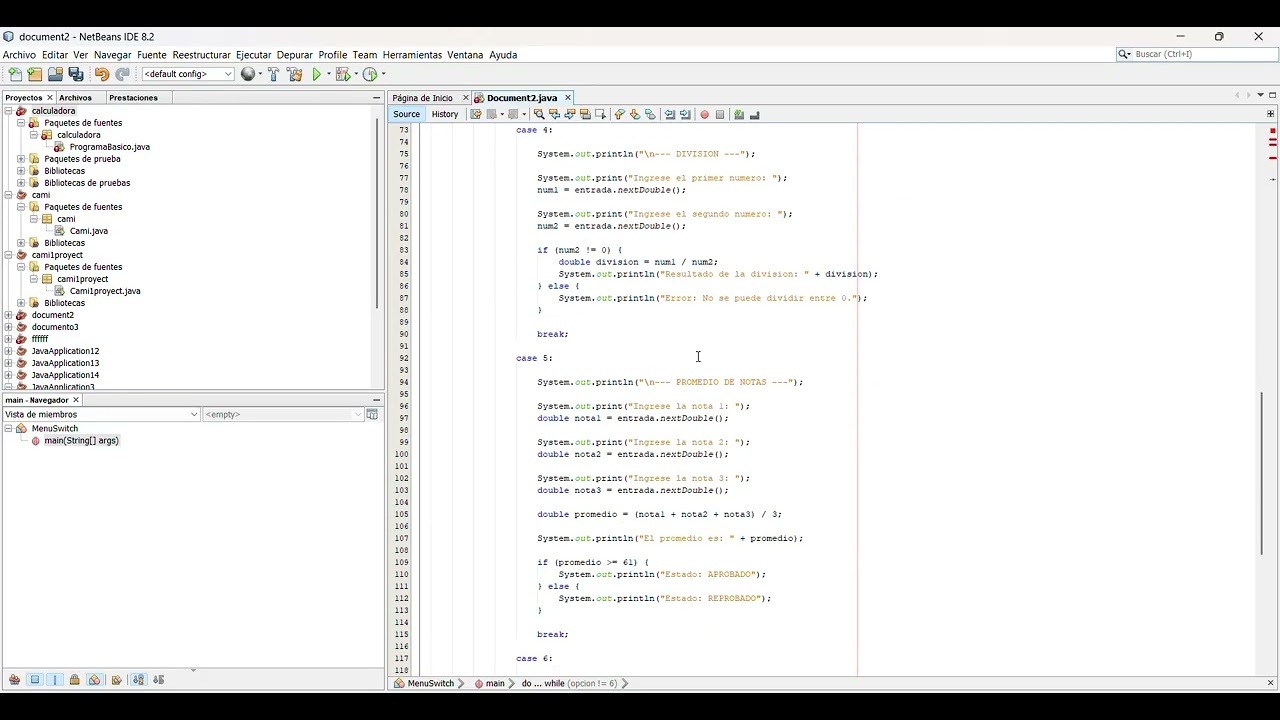Click the Find Selection magnifier icon in editor toolbar

click(x=539, y=114)
